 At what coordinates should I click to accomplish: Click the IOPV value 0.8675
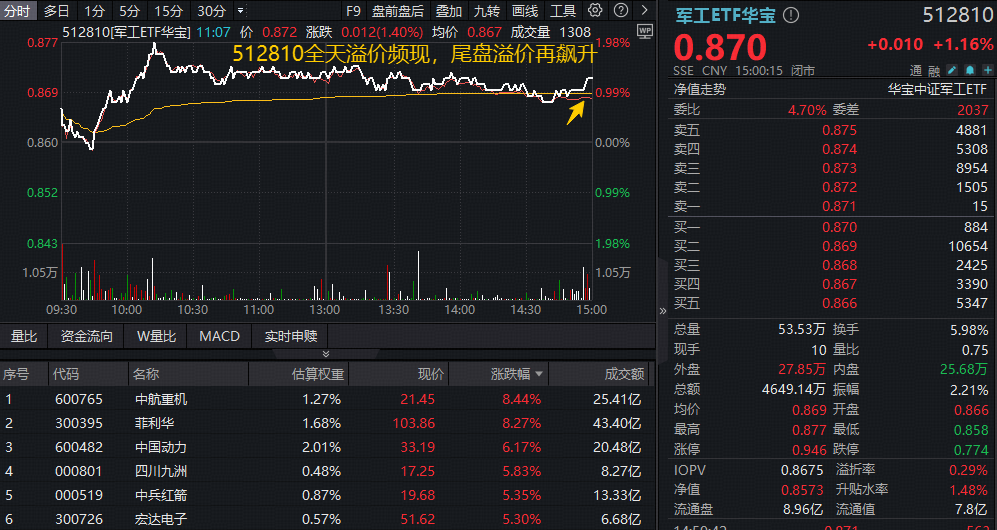[804, 470]
